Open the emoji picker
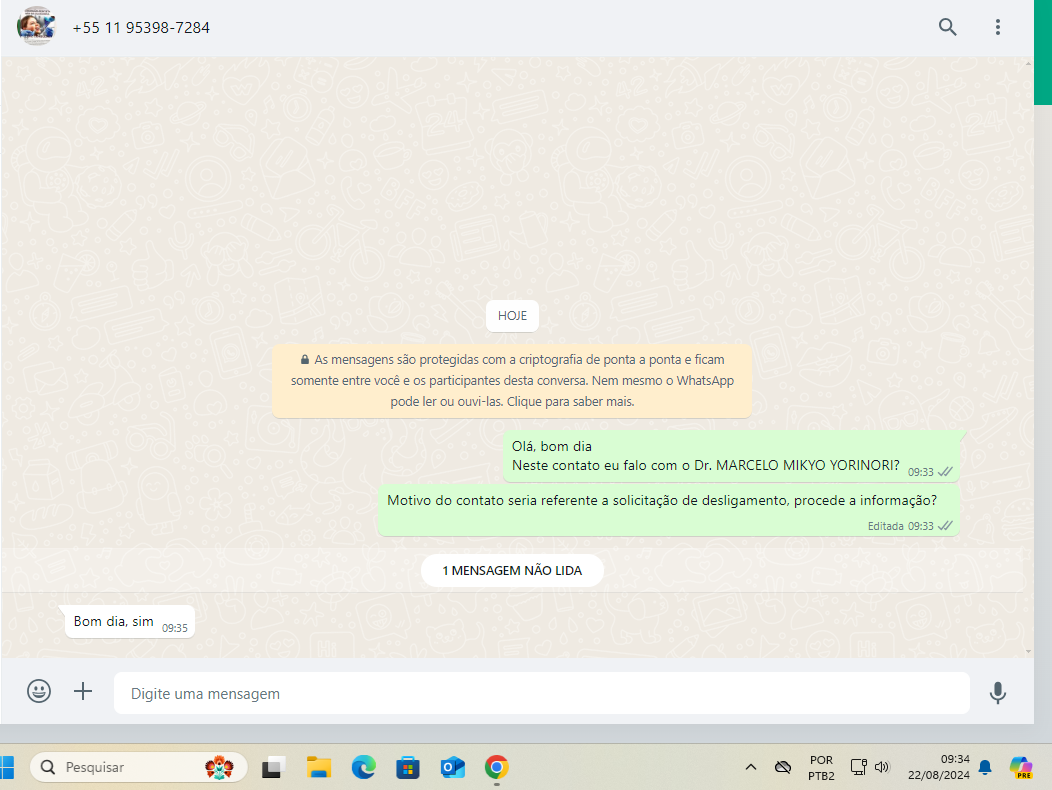The height and width of the screenshot is (790, 1052). pyautogui.click(x=39, y=691)
